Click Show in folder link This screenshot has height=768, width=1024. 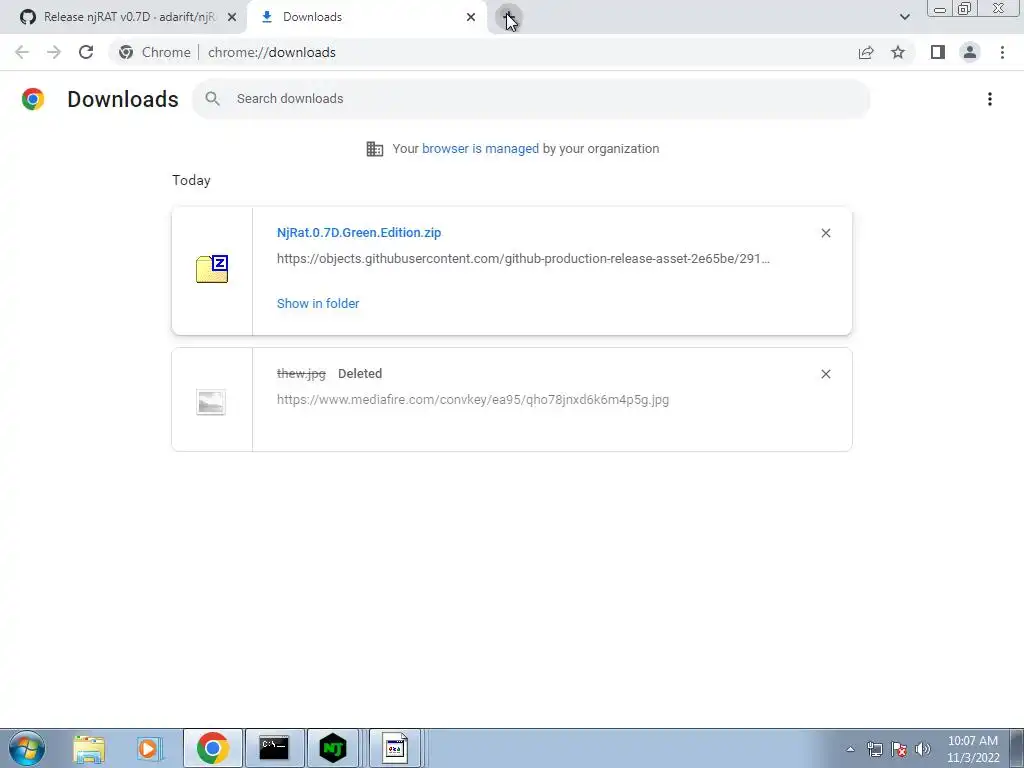pyautogui.click(x=318, y=303)
